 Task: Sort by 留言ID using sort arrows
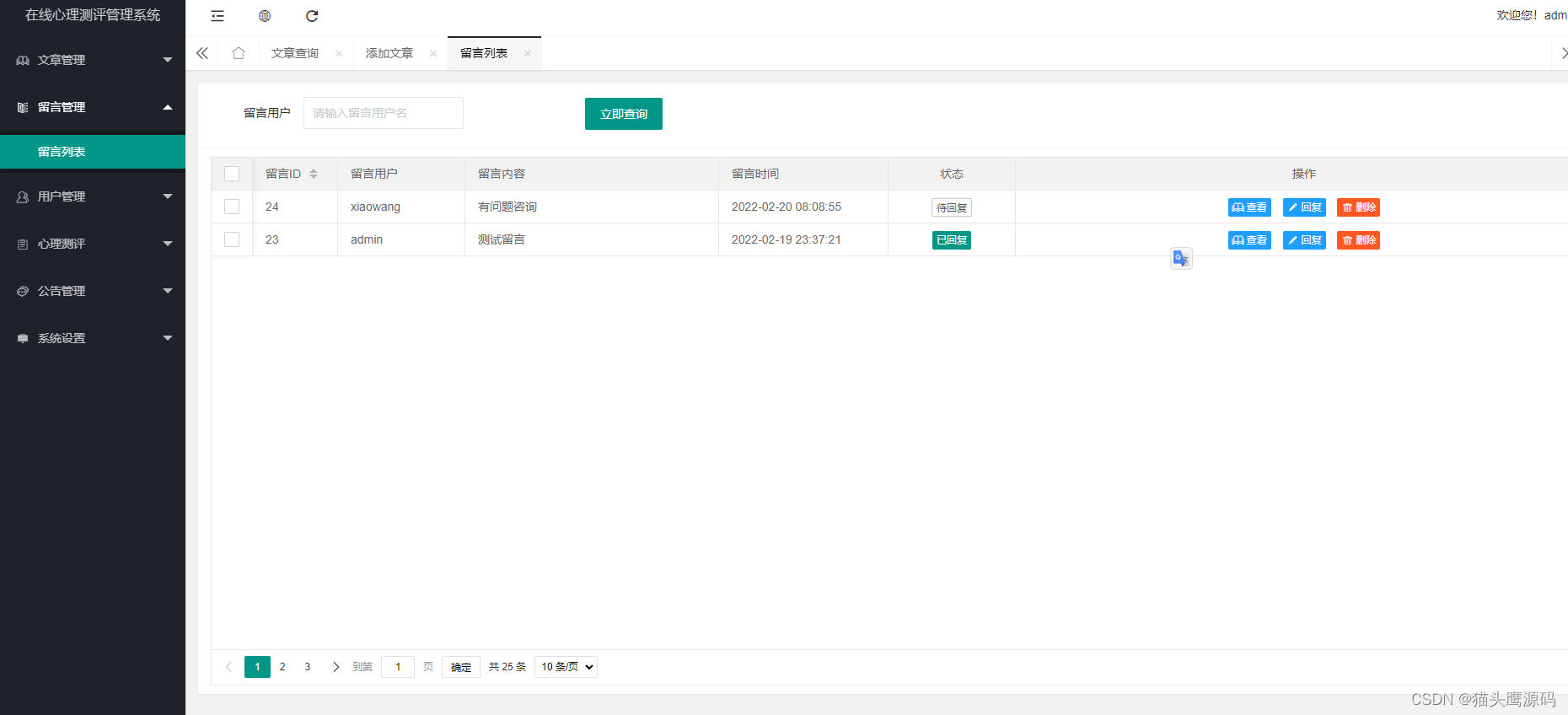314,174
